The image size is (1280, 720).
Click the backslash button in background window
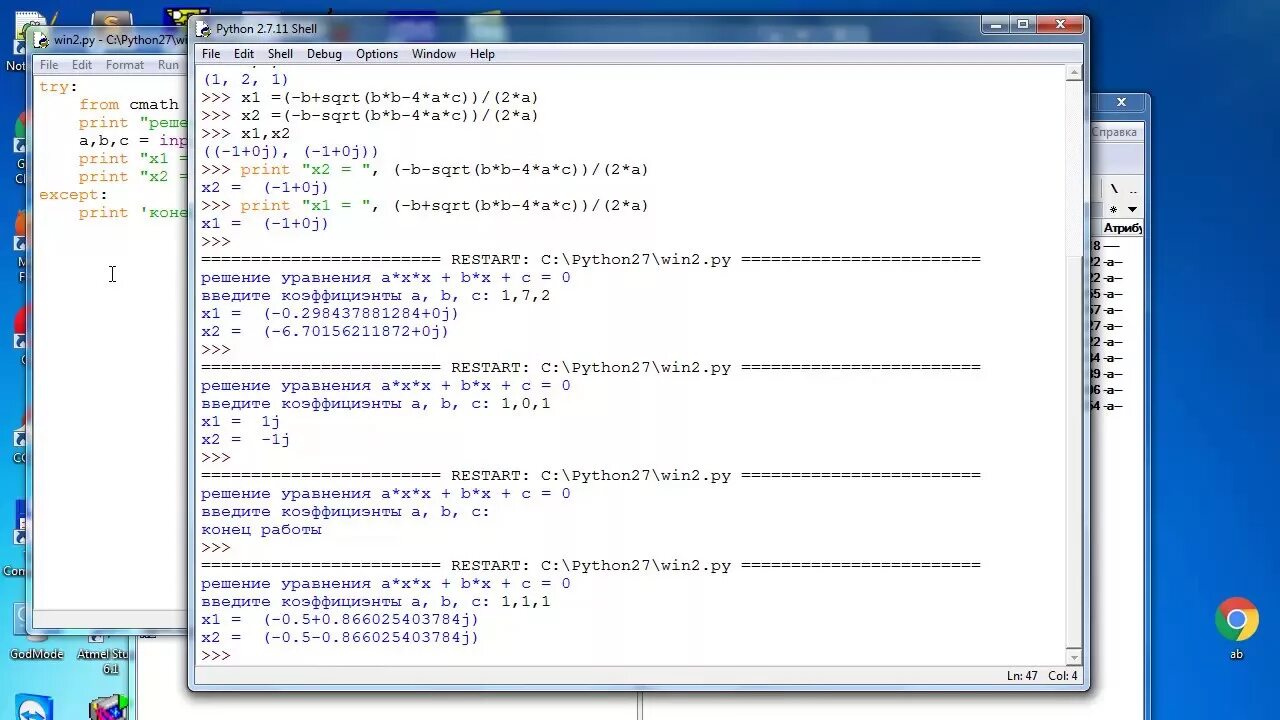[1113, 189]
